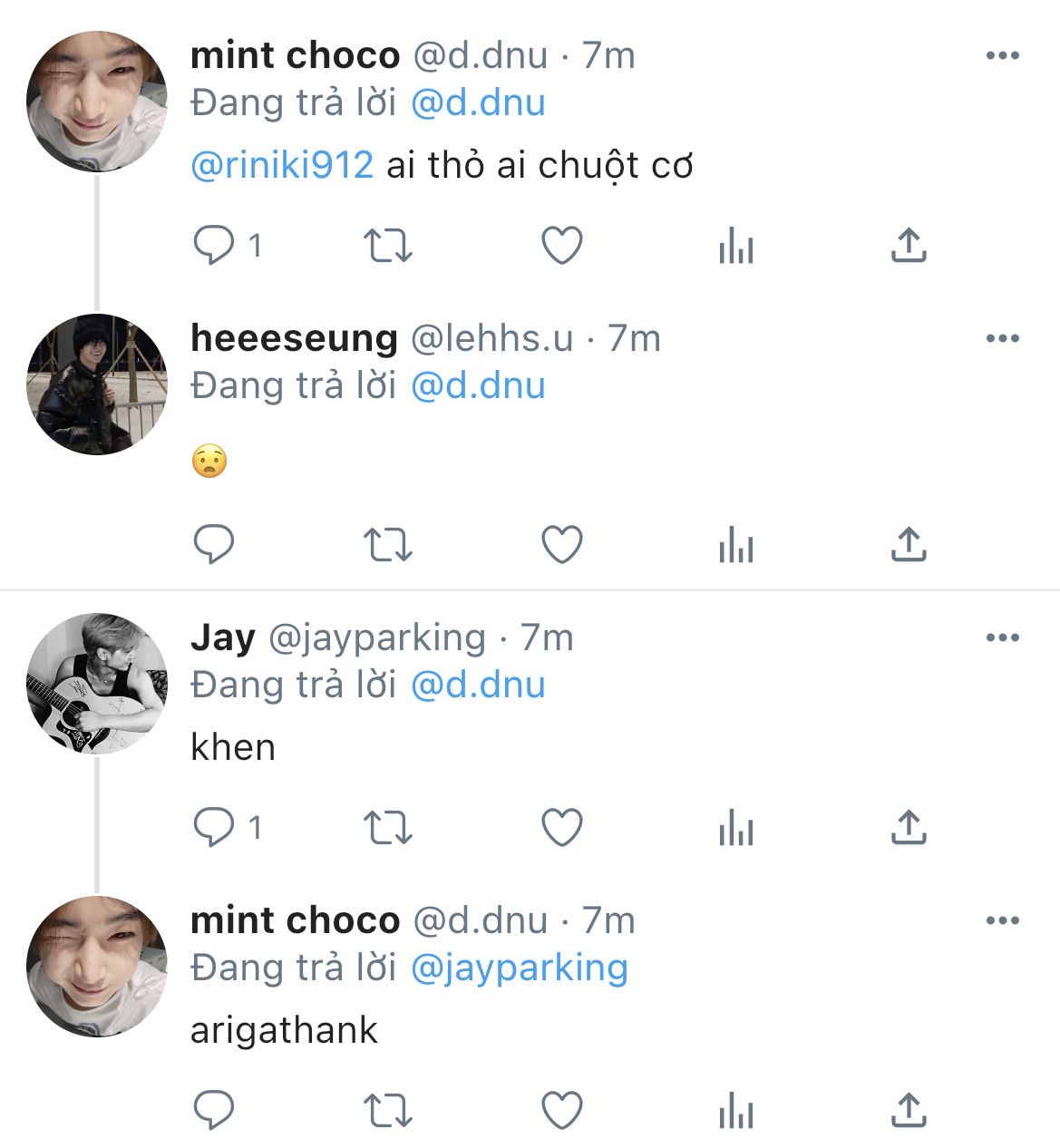Open the @d.dnu link under Jay's name

[478, 685]
